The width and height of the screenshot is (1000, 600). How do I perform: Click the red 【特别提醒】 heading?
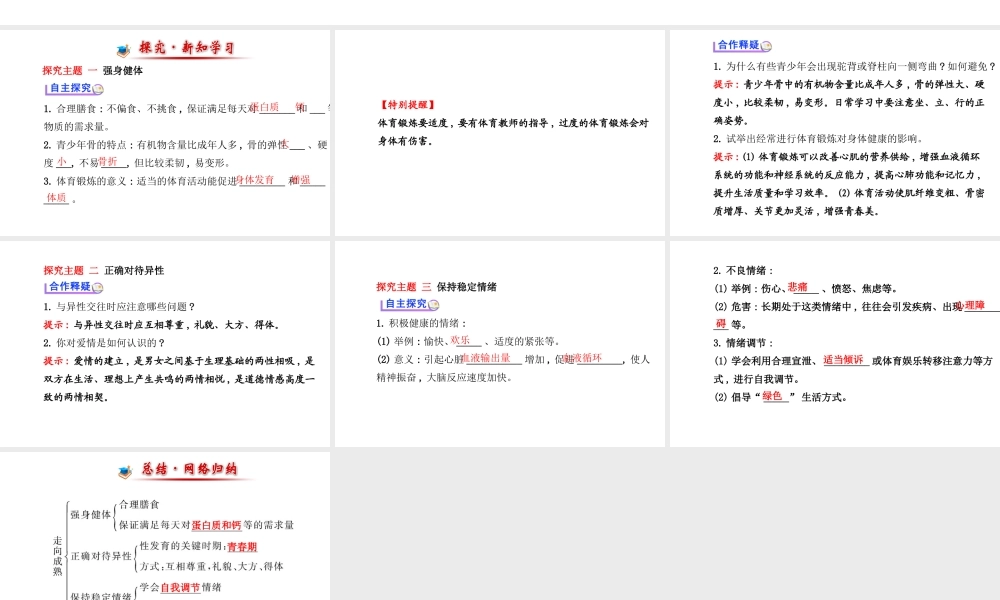click(408, 105)
